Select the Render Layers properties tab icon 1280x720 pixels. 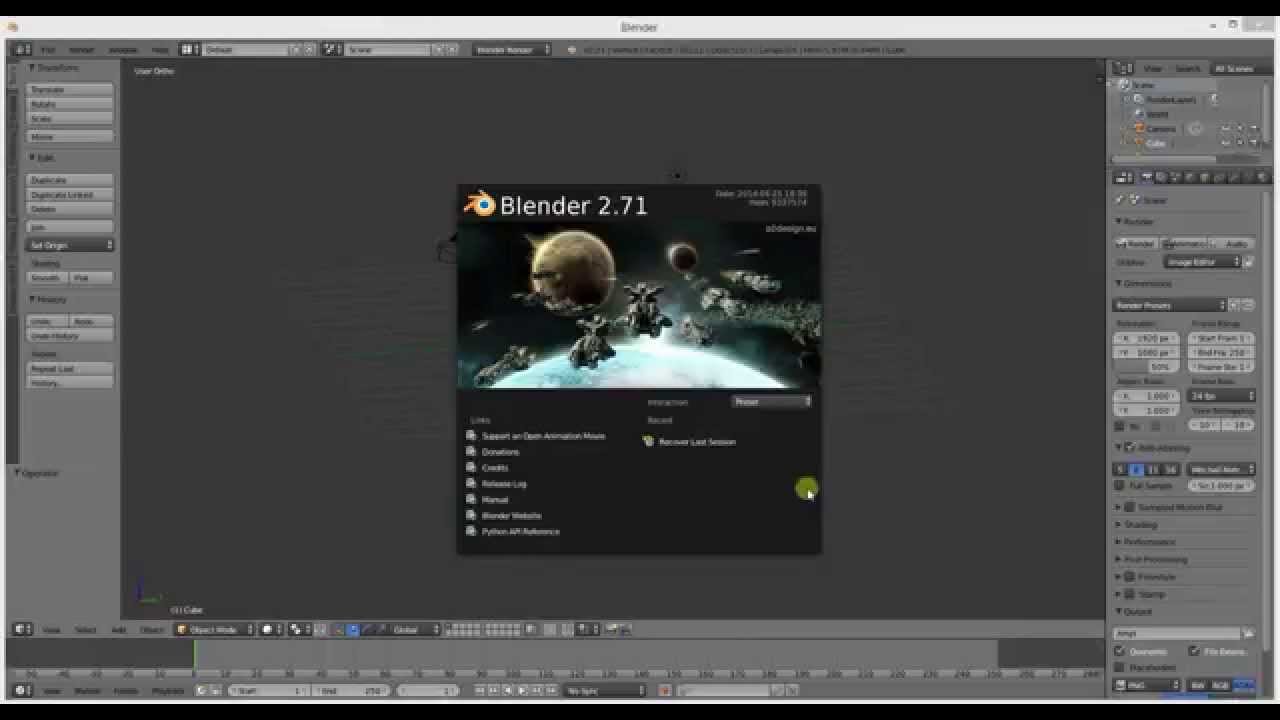click(x=1161, y=177)
